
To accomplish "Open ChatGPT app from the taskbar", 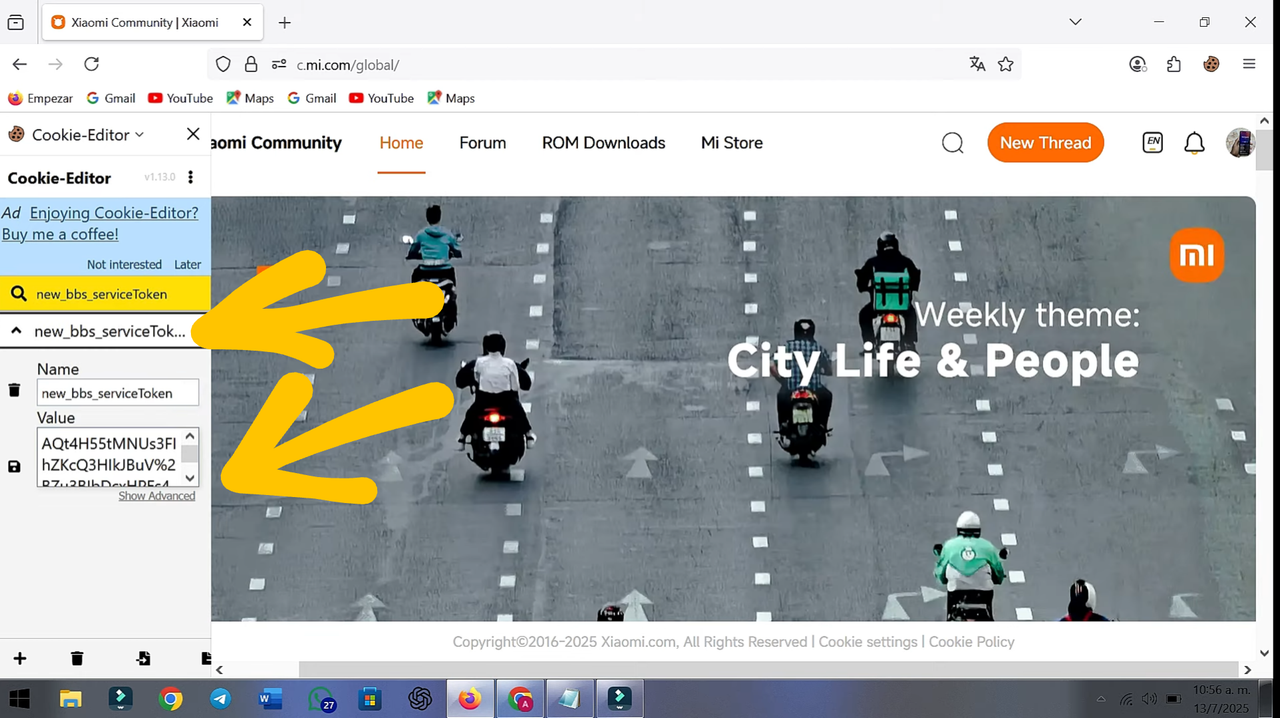I will 420,699.
